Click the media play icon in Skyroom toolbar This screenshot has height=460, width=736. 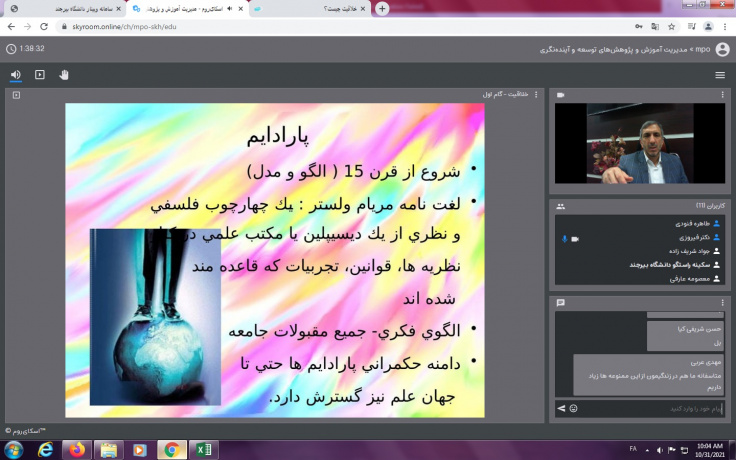[40, 75]
